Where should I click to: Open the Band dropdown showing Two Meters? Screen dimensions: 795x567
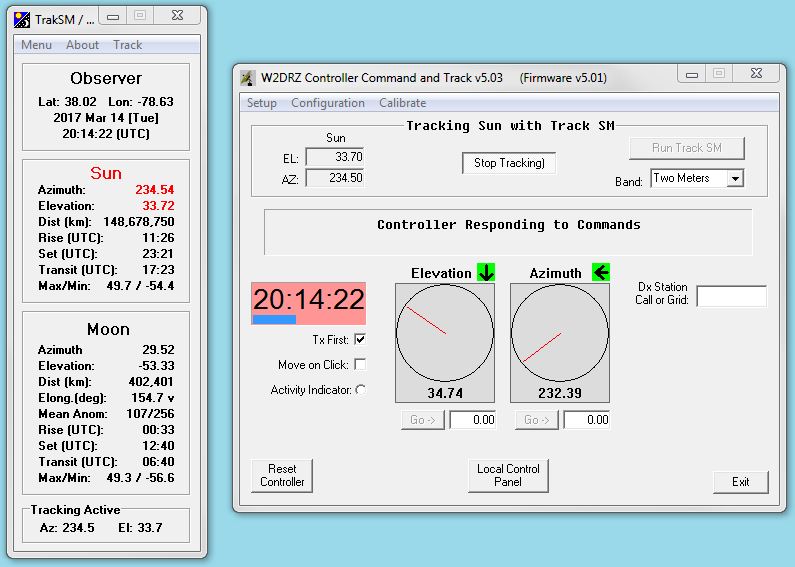[x=735, y=179]
